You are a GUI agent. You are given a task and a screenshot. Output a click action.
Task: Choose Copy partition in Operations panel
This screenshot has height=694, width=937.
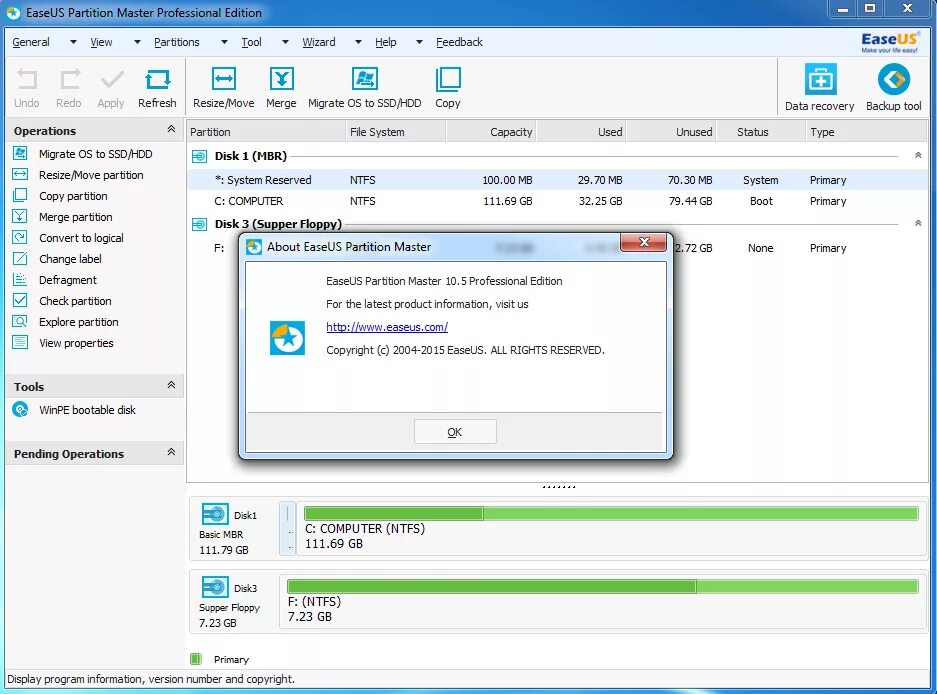[x=73, y=196]
